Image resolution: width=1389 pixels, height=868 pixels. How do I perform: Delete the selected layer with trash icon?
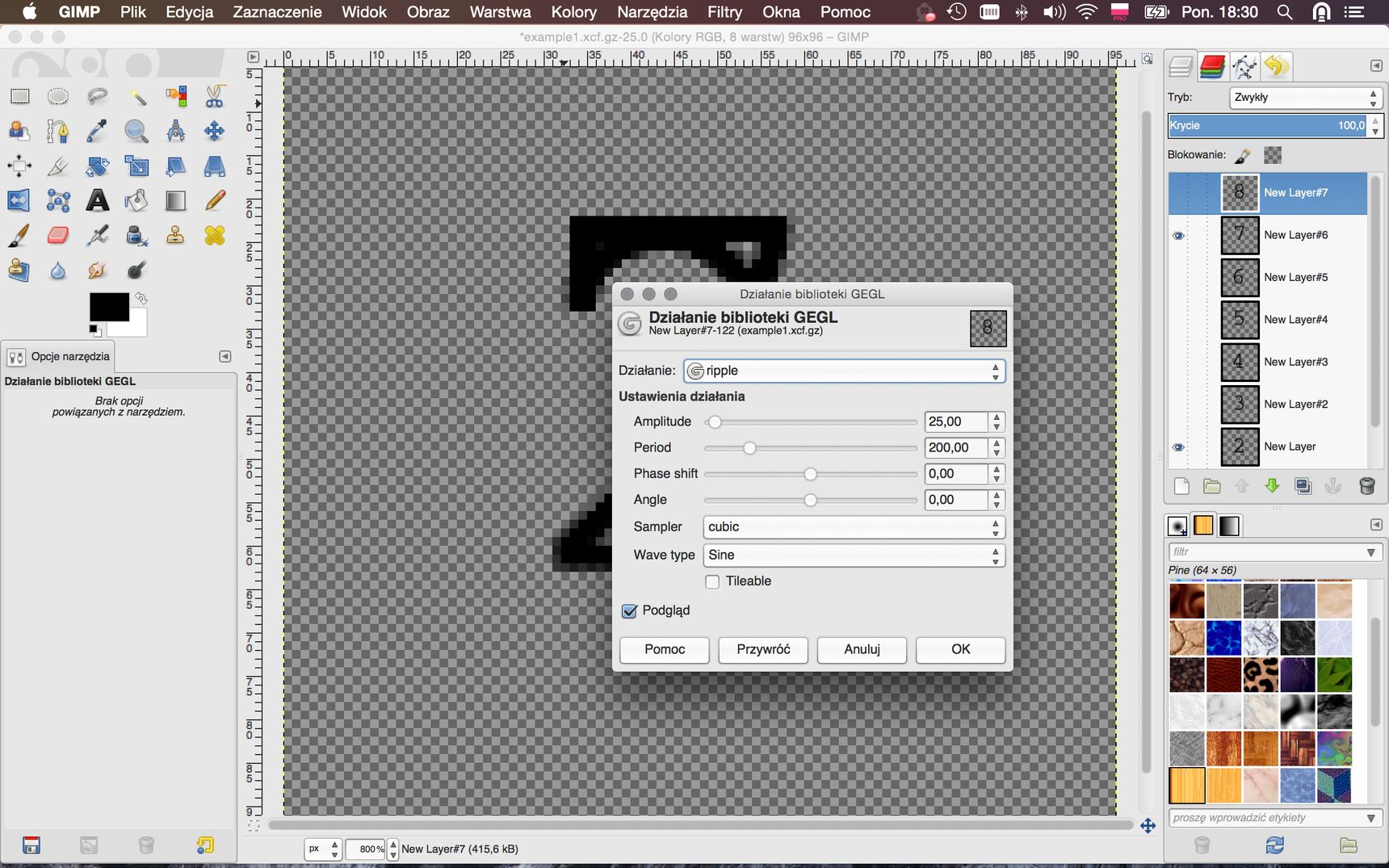1366,486
